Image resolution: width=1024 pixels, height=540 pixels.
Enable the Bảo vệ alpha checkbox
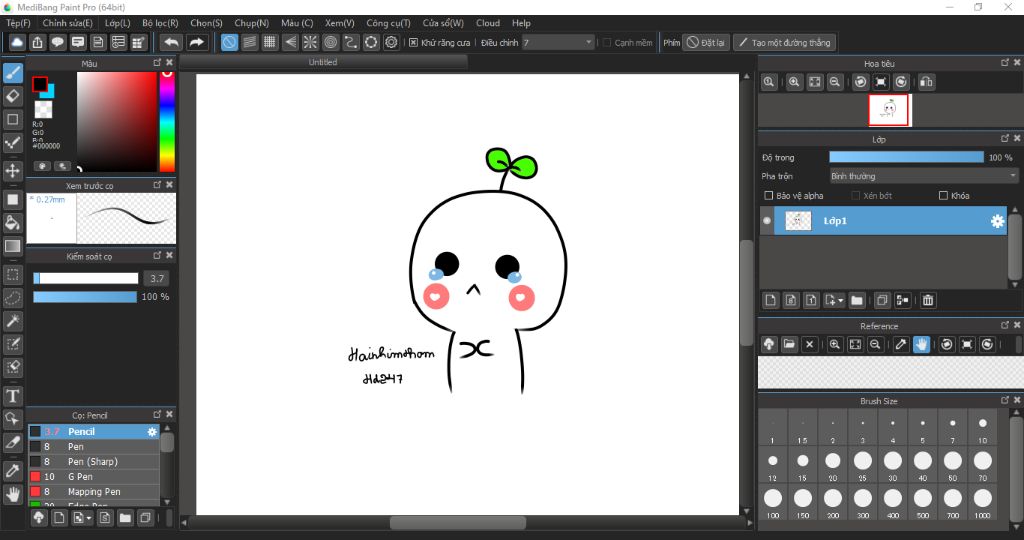click(x=768, y=196)
